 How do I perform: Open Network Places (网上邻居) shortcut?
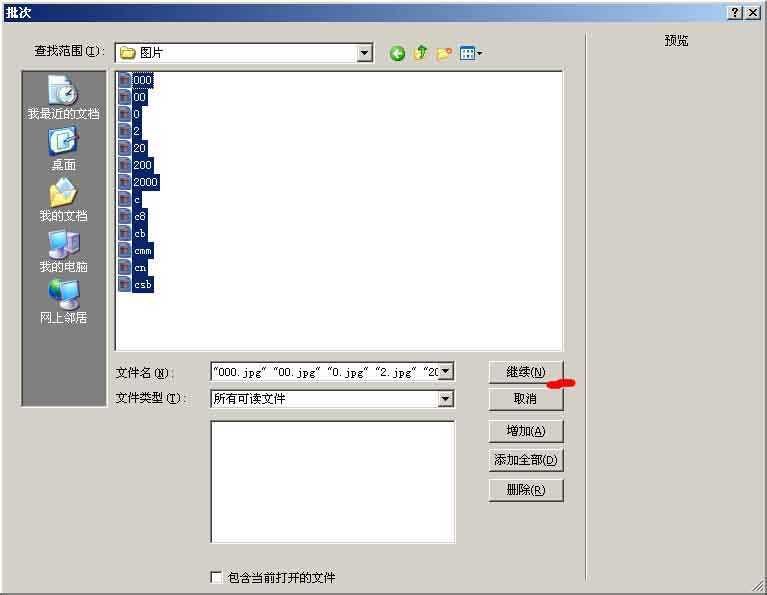(63, 302)
